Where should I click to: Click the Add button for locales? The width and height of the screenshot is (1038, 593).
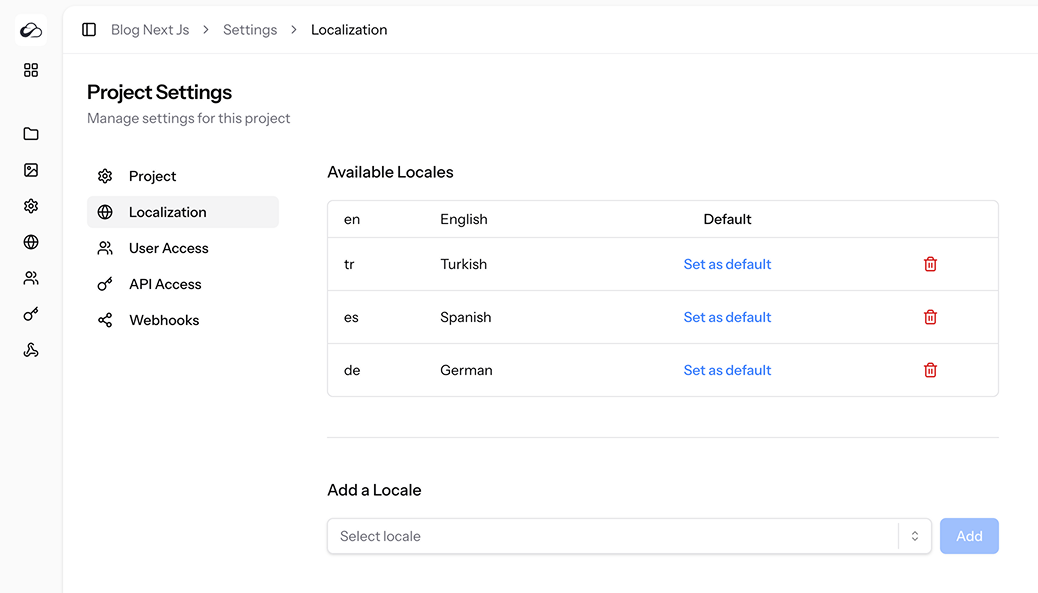pyautogui.click(x=968, y=536)
